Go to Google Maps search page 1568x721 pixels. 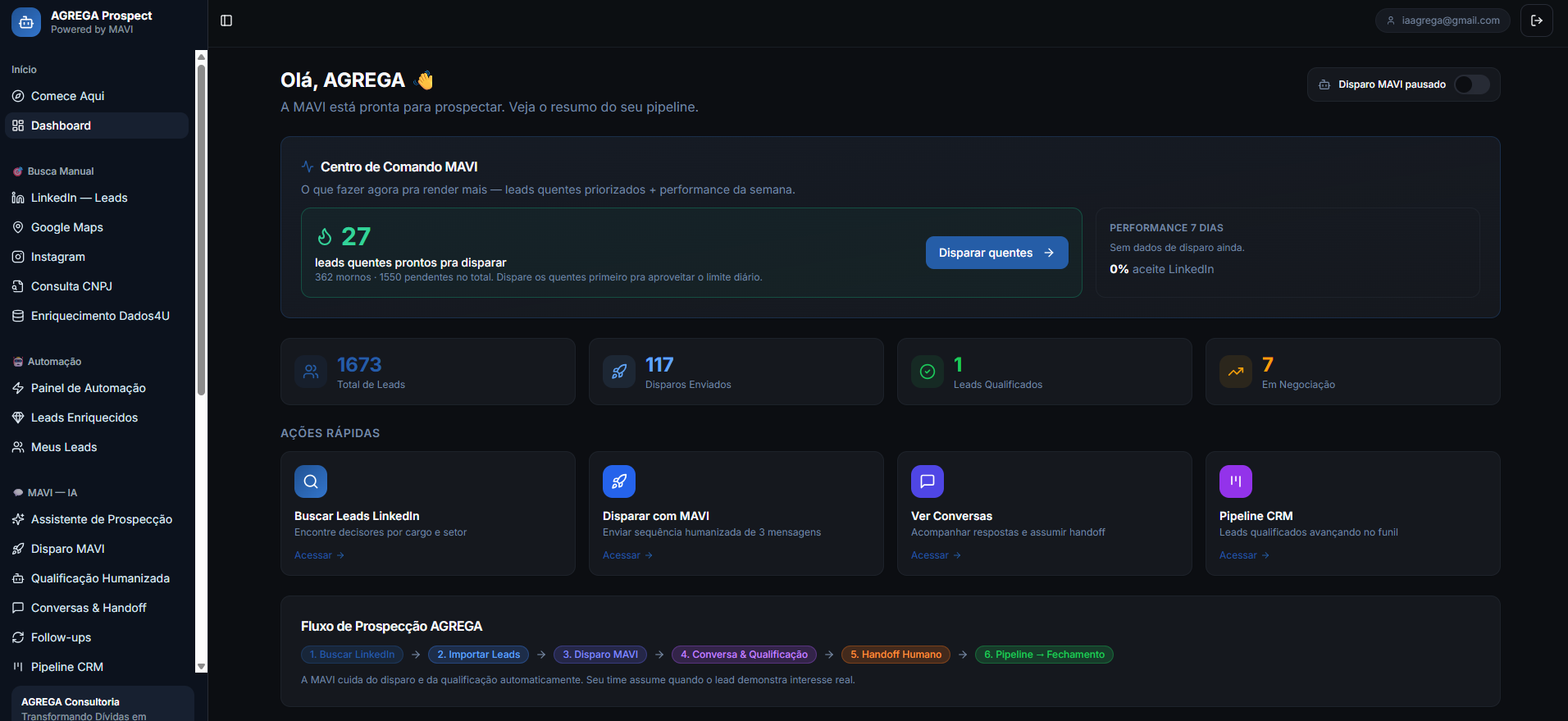97,227
